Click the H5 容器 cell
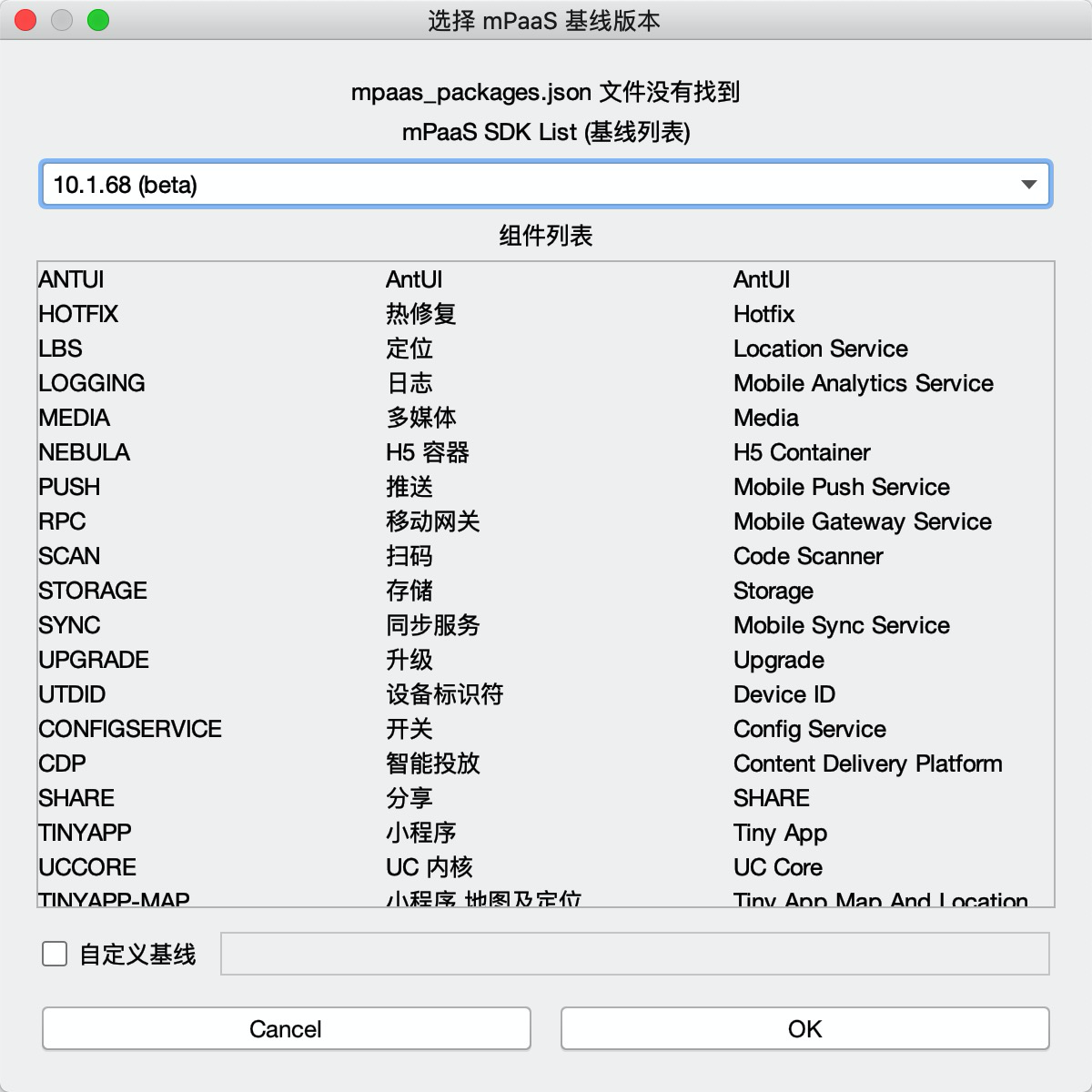The height and width of the screenshot is (1092, 1092). pos(428,452)
